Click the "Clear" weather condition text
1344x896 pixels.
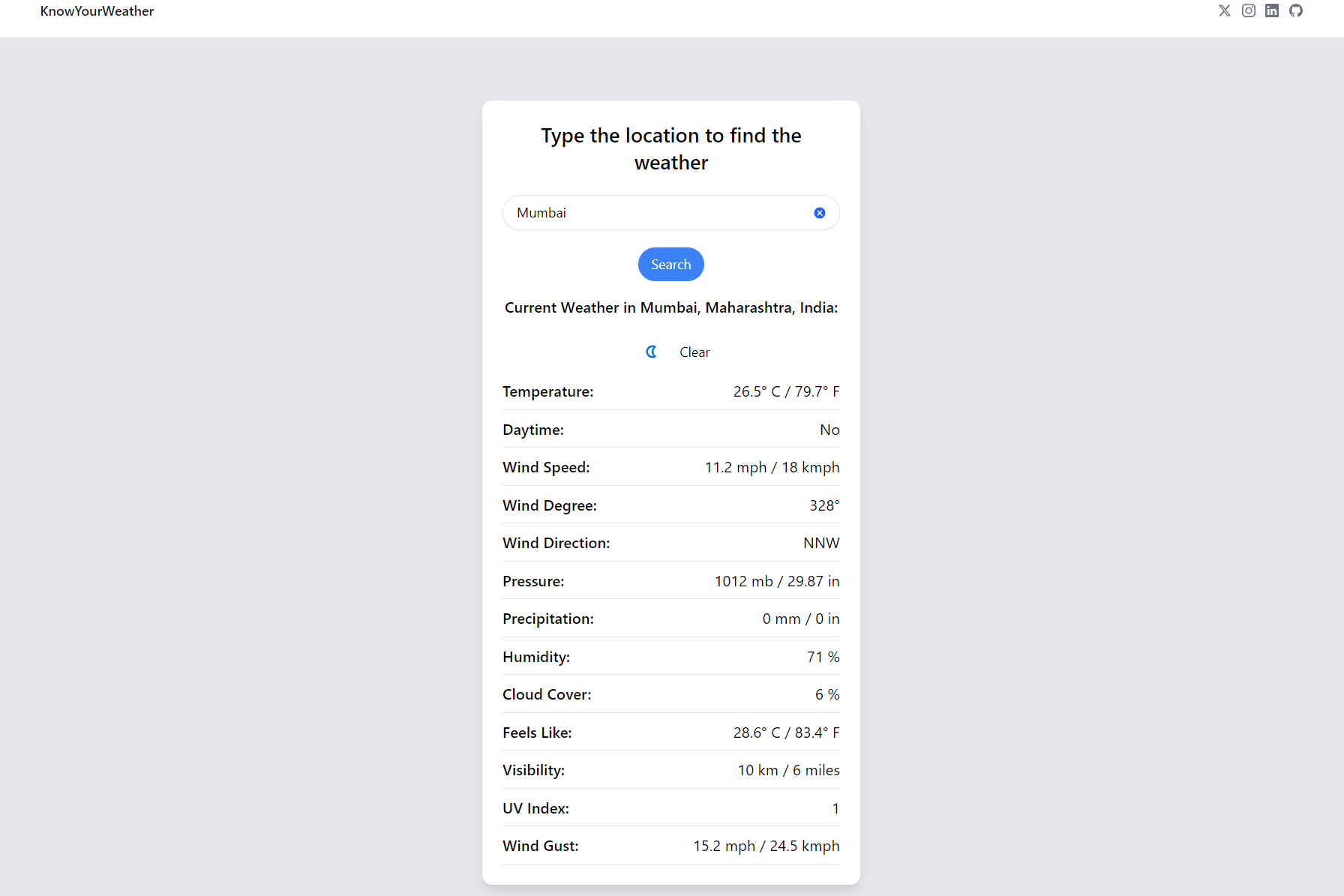694,352
